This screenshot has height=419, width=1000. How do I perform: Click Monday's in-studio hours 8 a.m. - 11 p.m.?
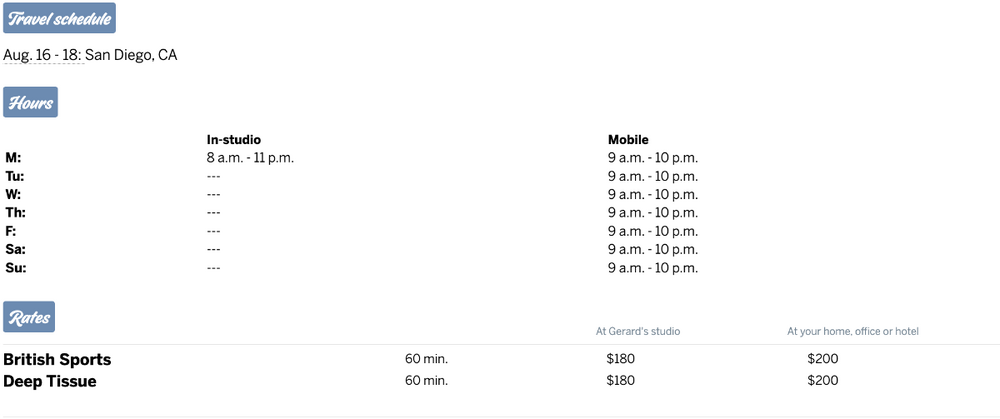click(x=250, y=158)
